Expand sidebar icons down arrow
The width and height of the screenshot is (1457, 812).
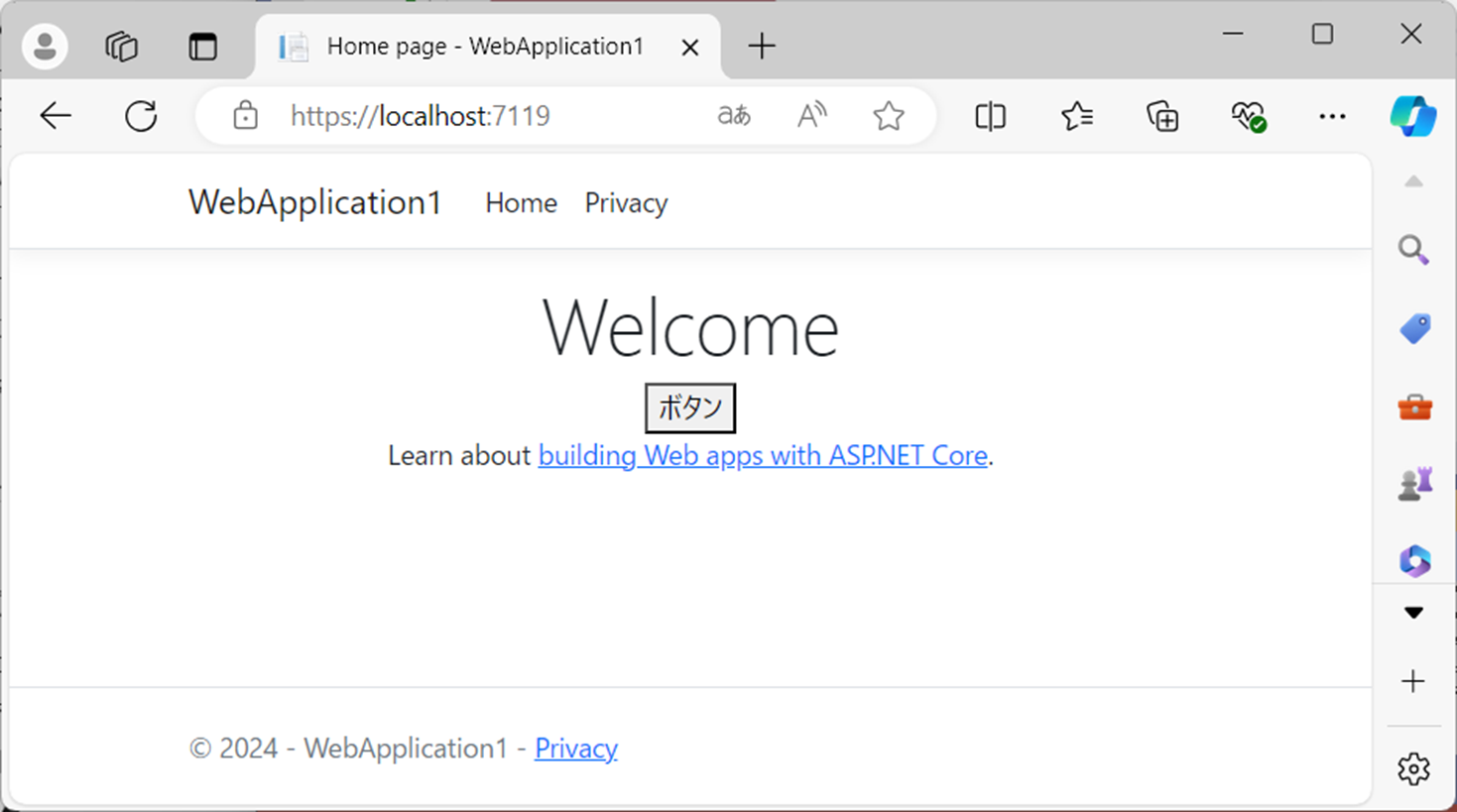pos(1413,613)
